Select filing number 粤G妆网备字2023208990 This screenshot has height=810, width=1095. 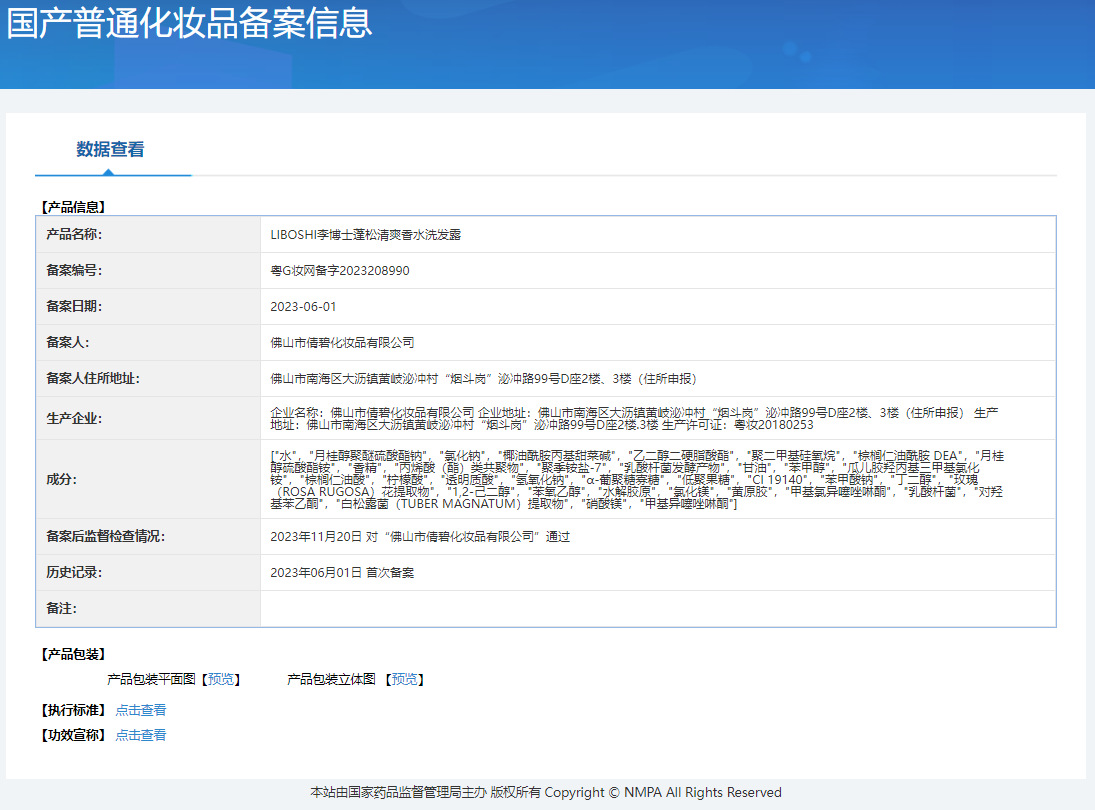pos(339,271)
